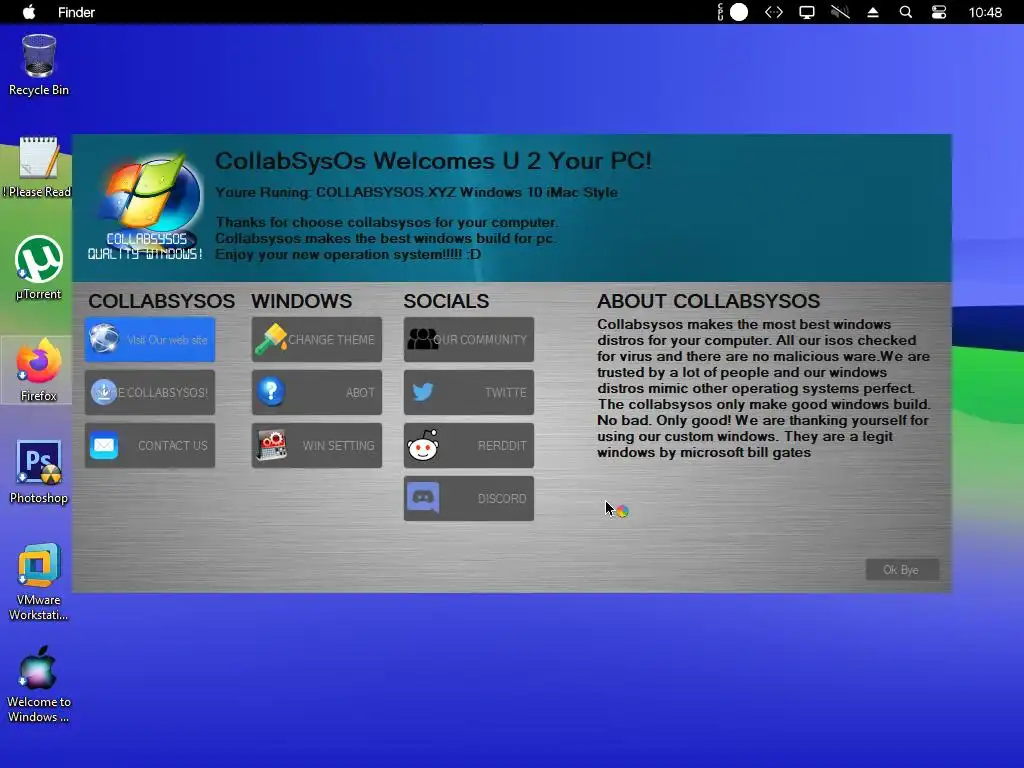Open the Finder menu

(x=76, y=12)
